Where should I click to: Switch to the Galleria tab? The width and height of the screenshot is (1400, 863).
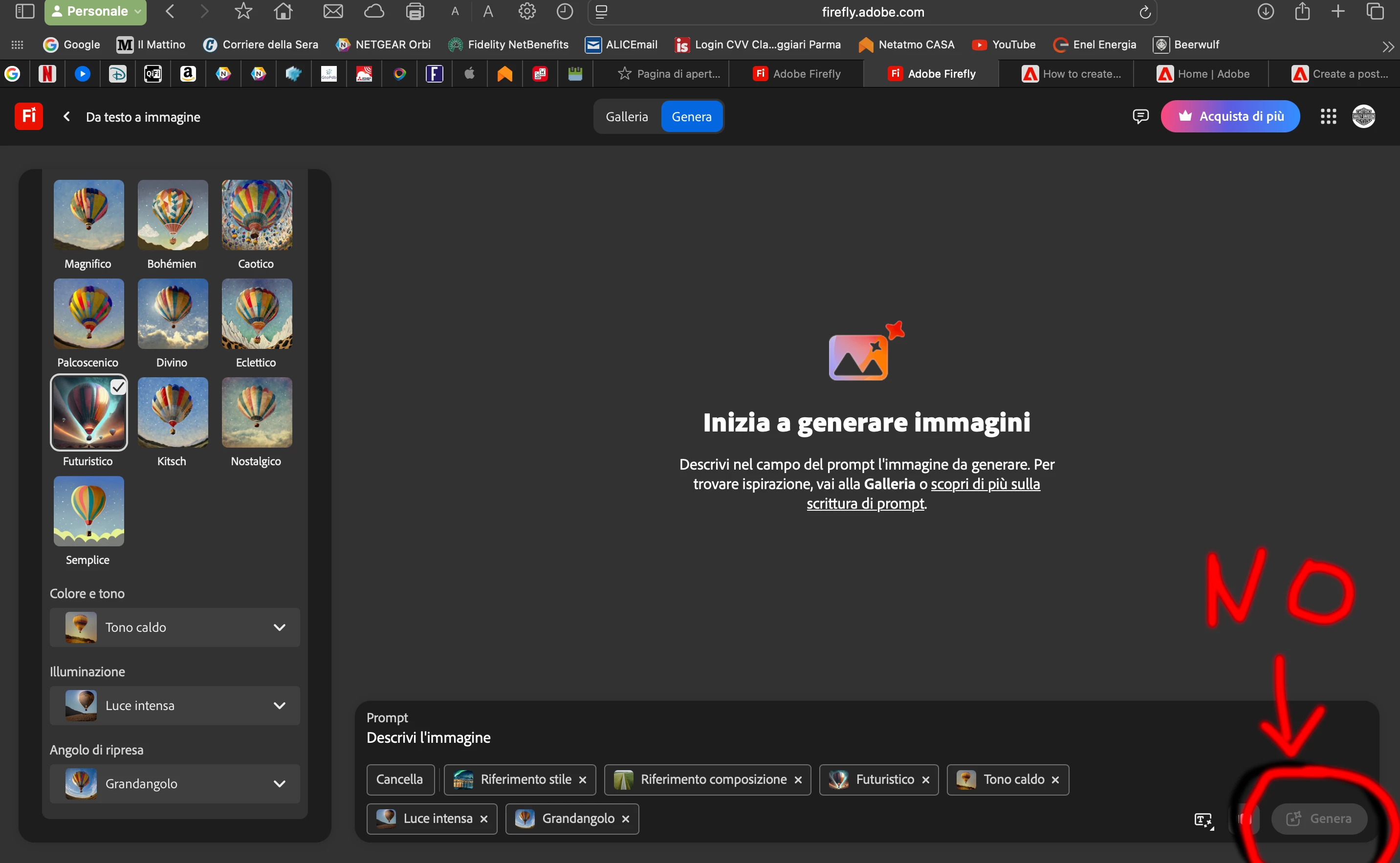(x=626, y=116)
